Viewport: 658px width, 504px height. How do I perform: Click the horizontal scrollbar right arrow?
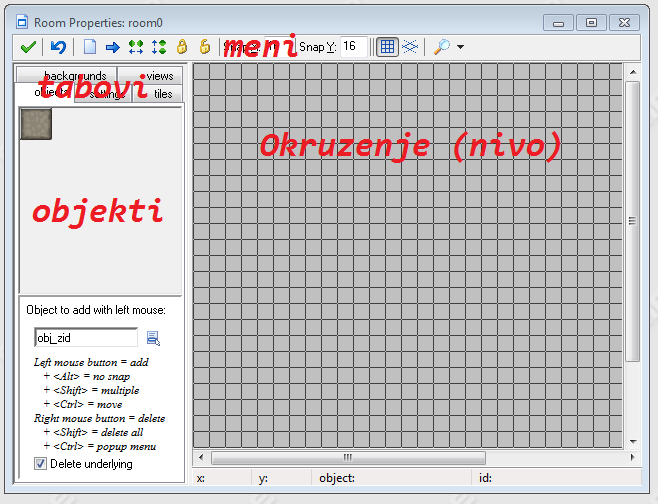coord(632,457)
